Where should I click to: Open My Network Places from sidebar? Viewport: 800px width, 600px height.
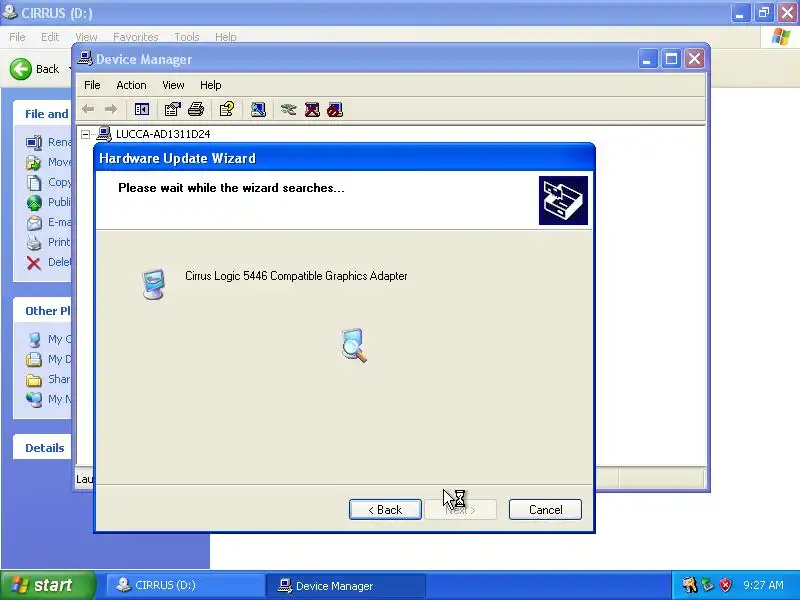[49, 399]
